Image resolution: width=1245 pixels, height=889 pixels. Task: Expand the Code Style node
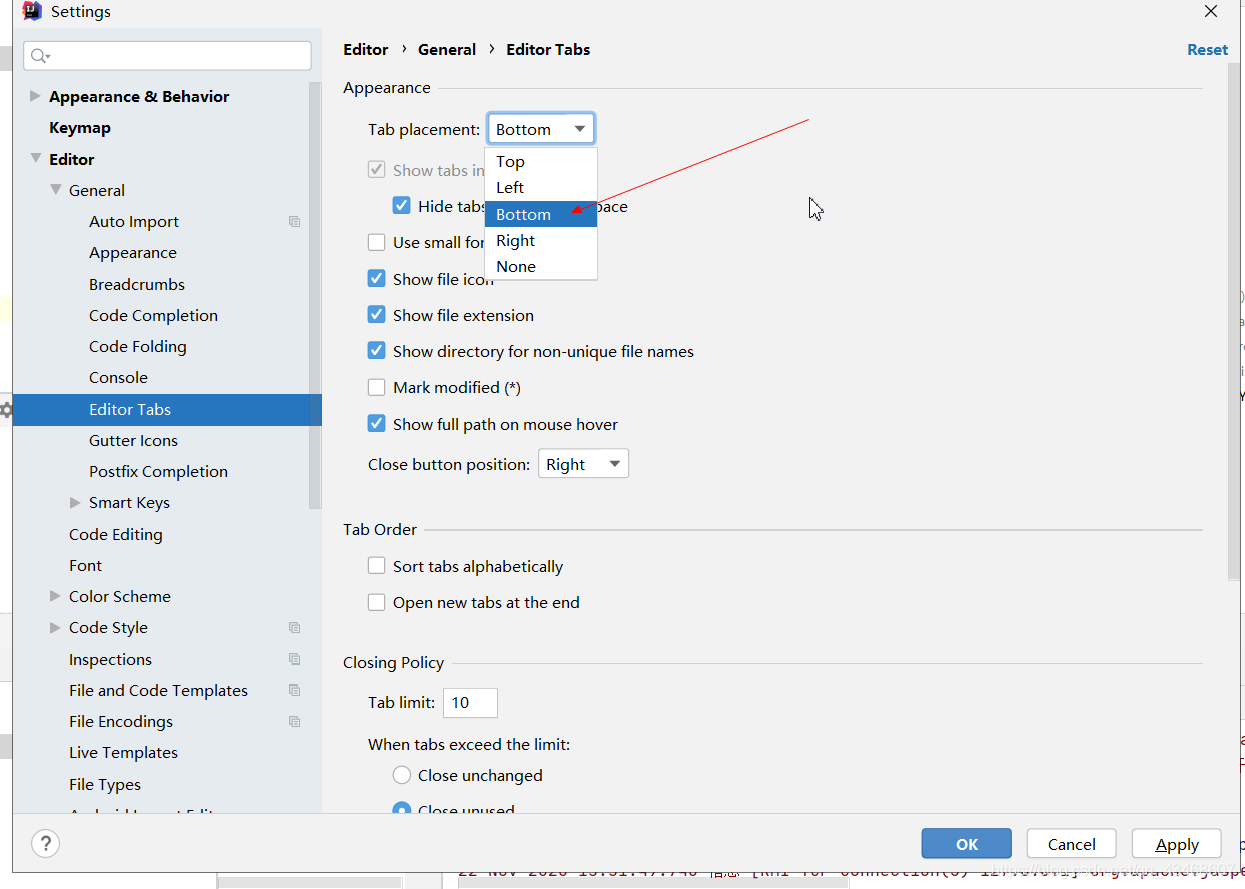56,627
